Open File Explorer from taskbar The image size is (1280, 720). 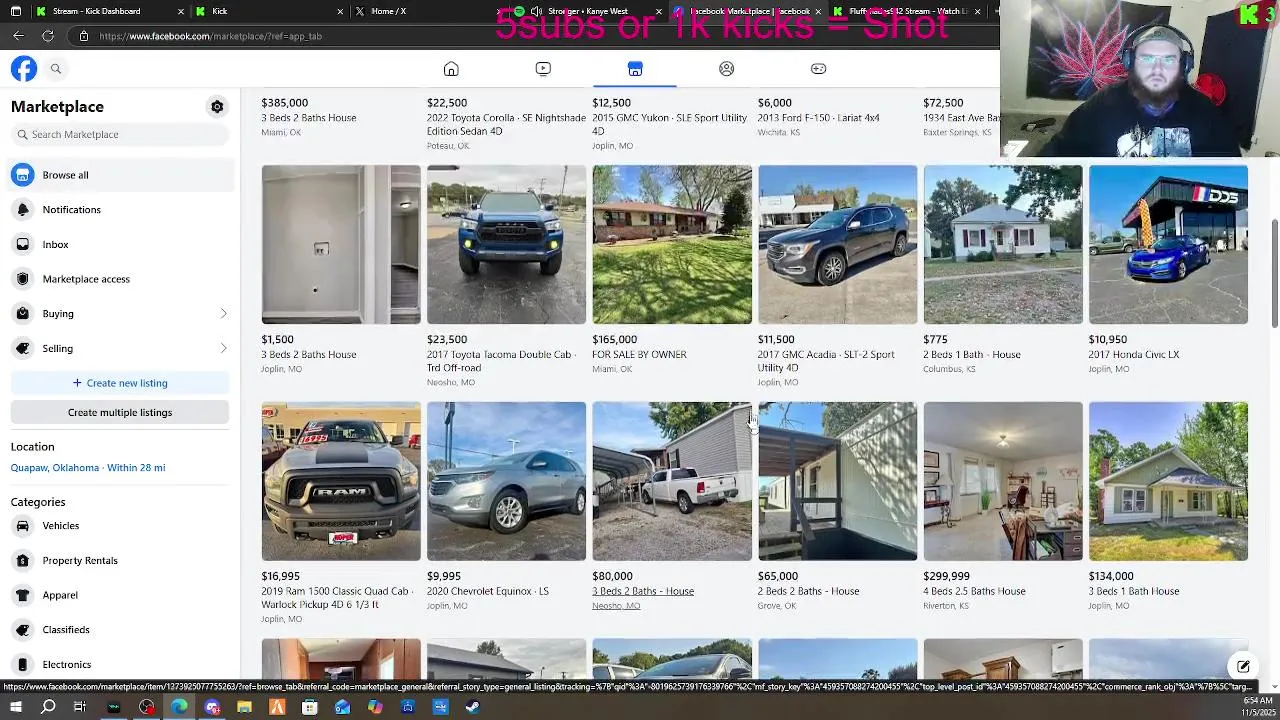244,707
